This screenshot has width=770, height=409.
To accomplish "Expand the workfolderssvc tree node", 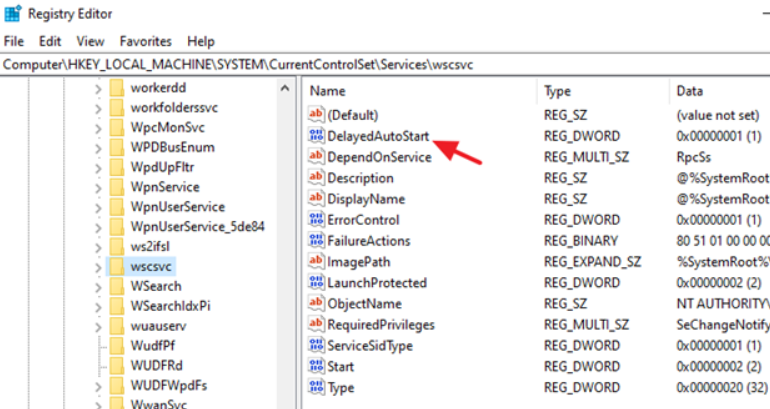I will [x=97, y=107].
